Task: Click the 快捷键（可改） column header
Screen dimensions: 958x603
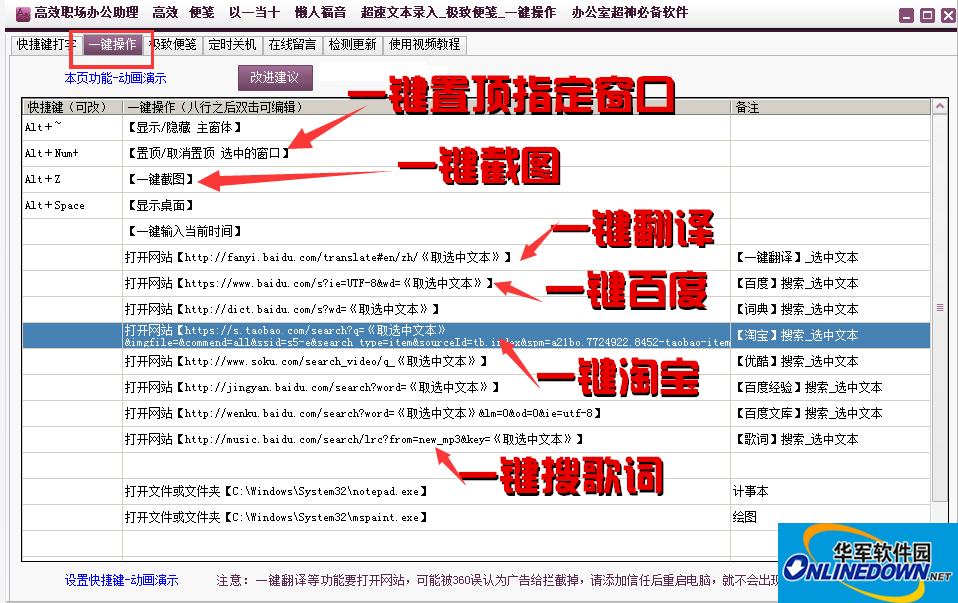Action: pyautogui.click(x=72, y=107)
